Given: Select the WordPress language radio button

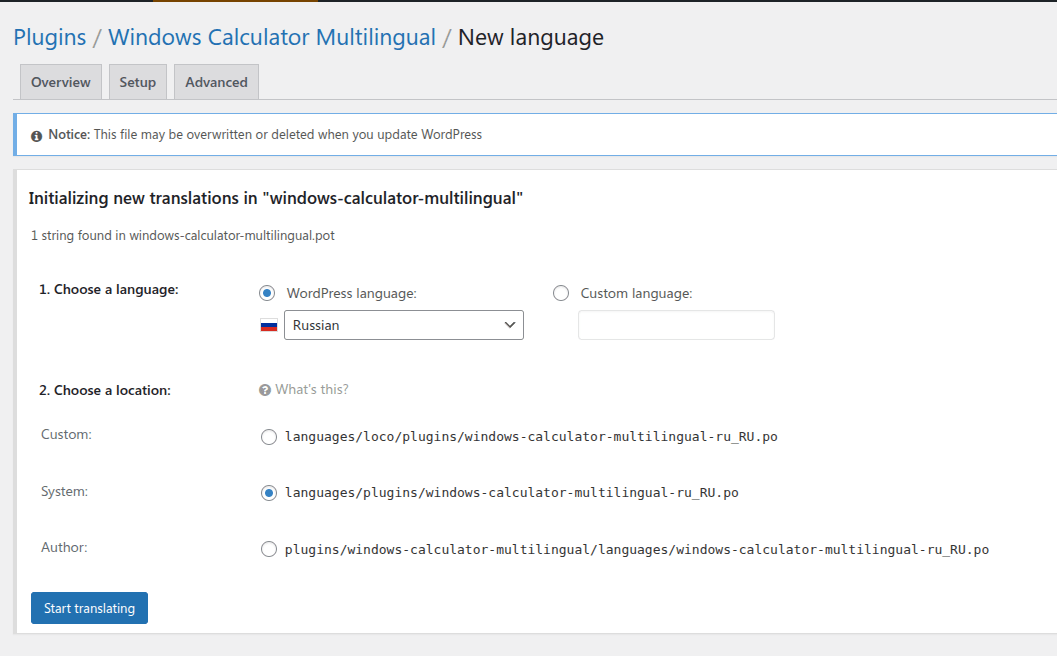Looking at the screenshot, I should (x=267, y=293).
